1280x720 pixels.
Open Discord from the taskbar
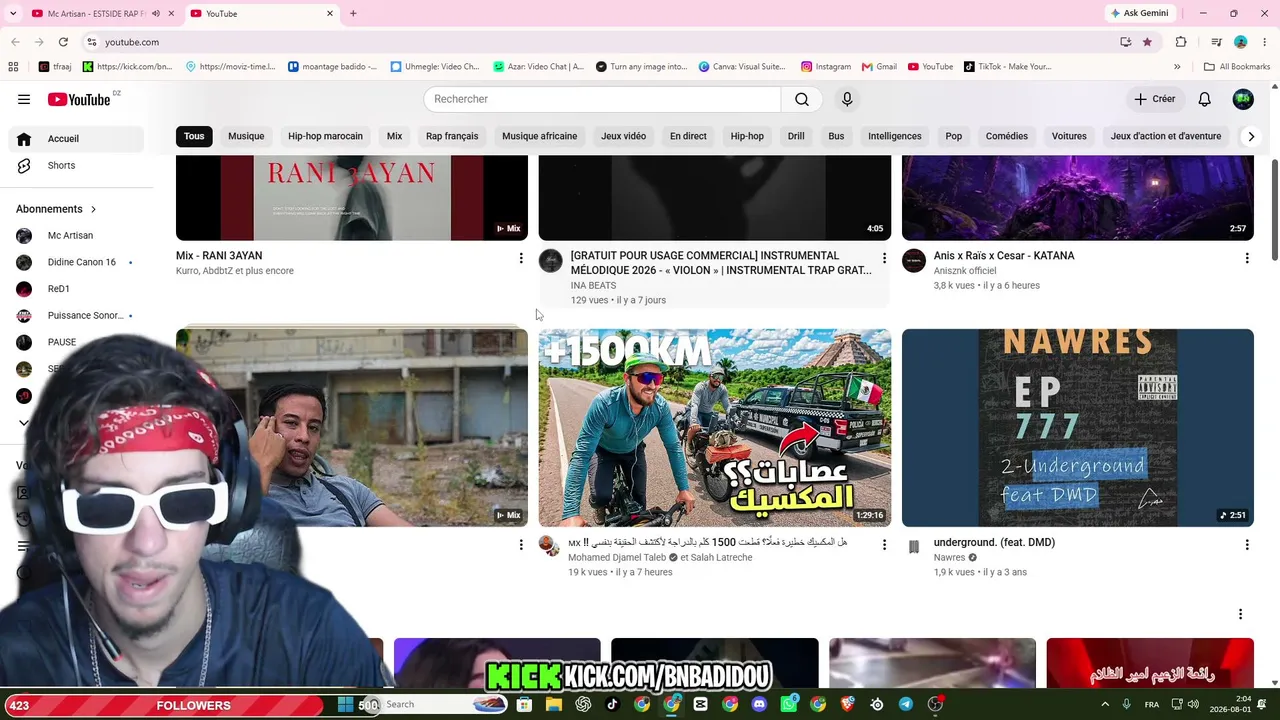tap(759, 704)
